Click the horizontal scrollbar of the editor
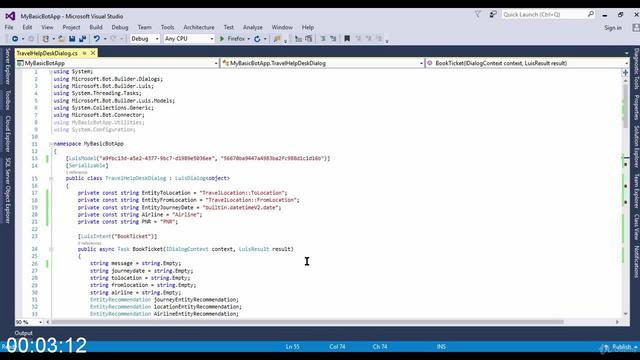Image resolution: width=640 pixels, height=360 pixels. pyautogui.click(x=307, y=322)
